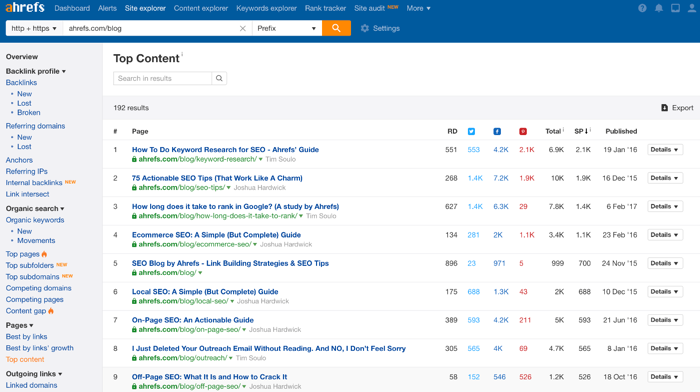
Task: Click Export button
Action: (x=677, y=108)
